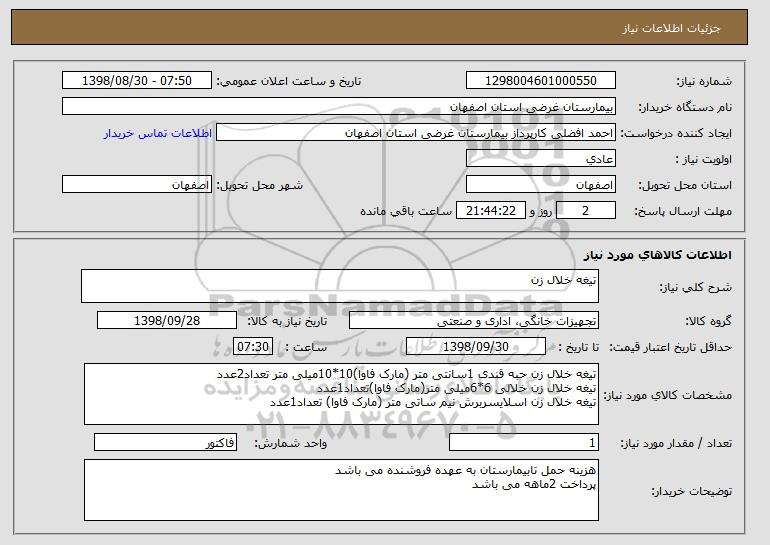Click the label حداقل تاریخ اعتبار قیمت

(670, 347)
